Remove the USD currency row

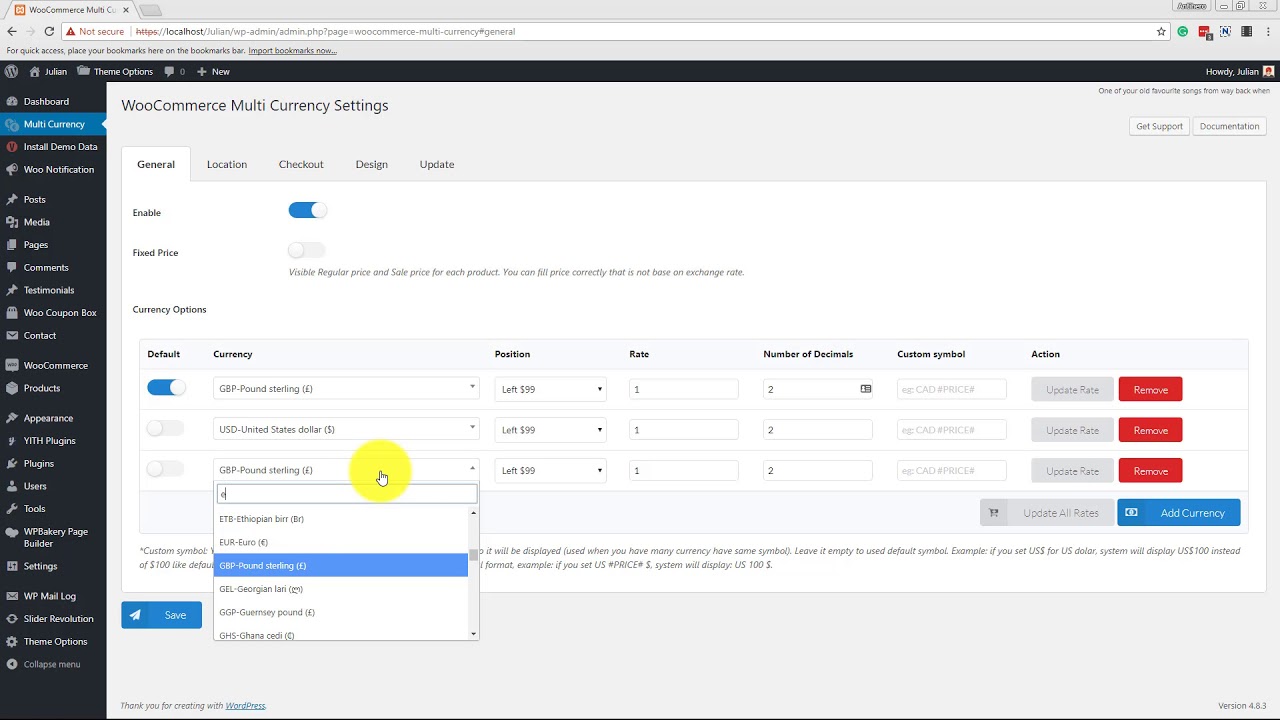[x=1150, y=430]
